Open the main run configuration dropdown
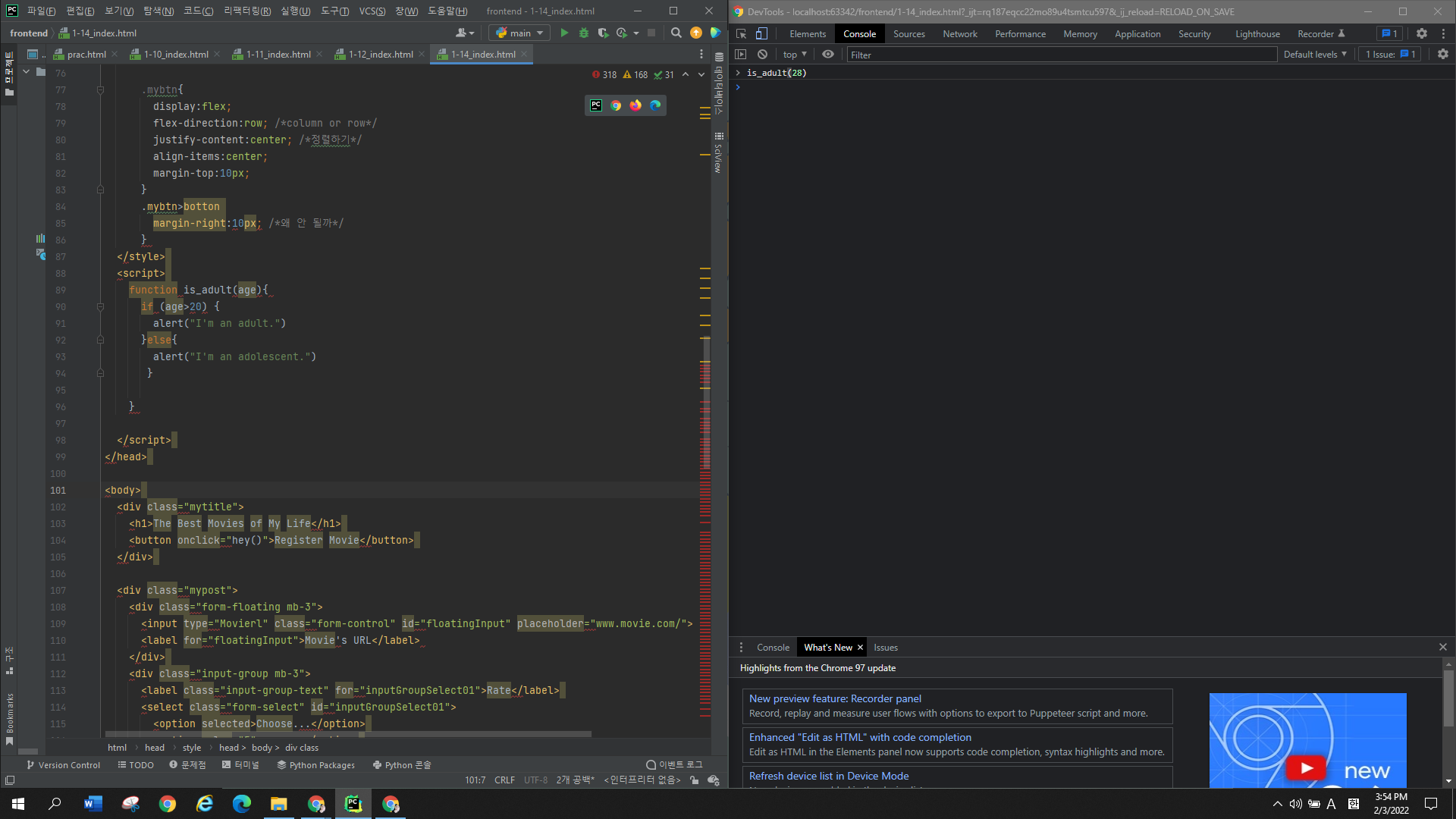 (x=520, y=33)
